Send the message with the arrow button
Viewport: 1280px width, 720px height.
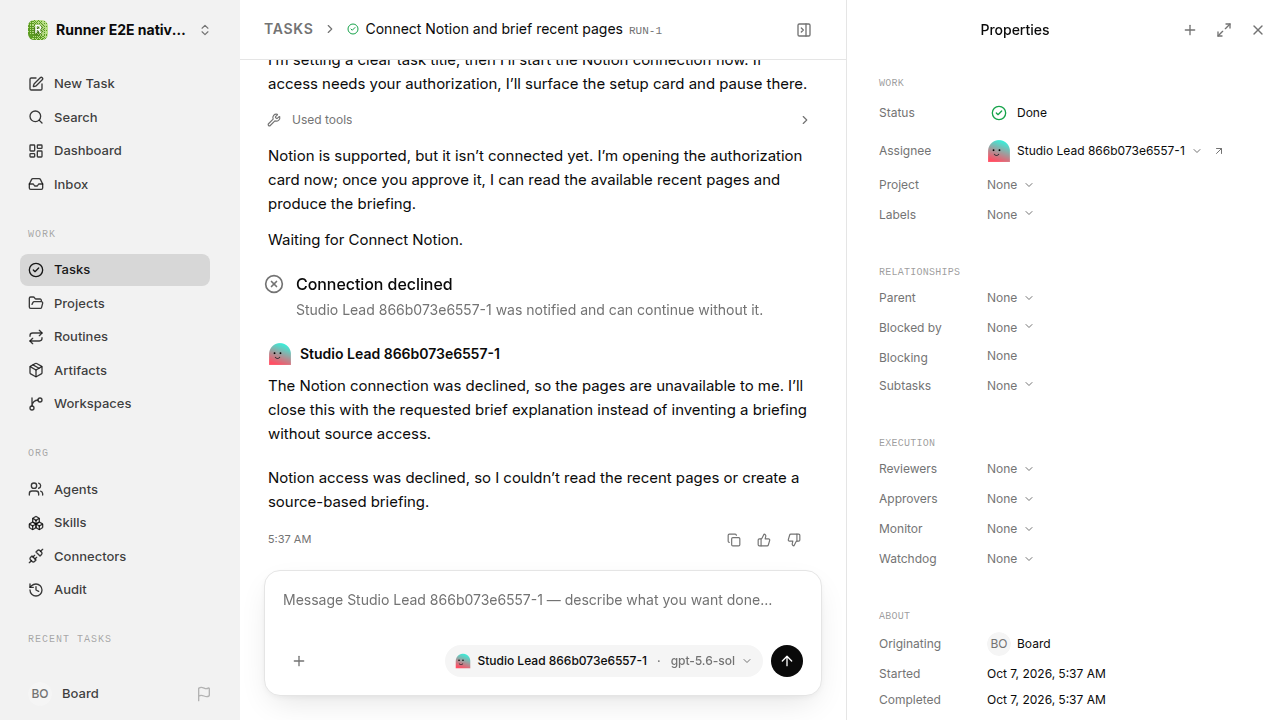point(787,661)
